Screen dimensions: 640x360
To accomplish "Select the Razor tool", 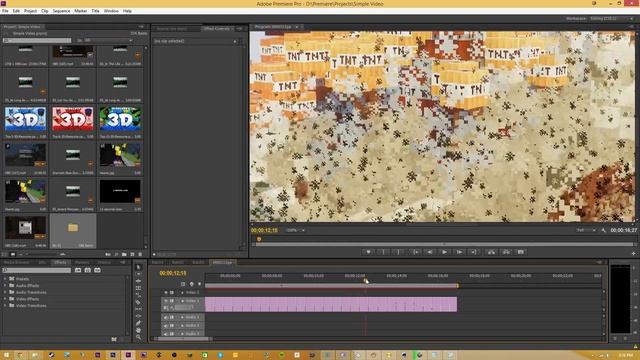I will pyautogui.click(x=138, y=302).
